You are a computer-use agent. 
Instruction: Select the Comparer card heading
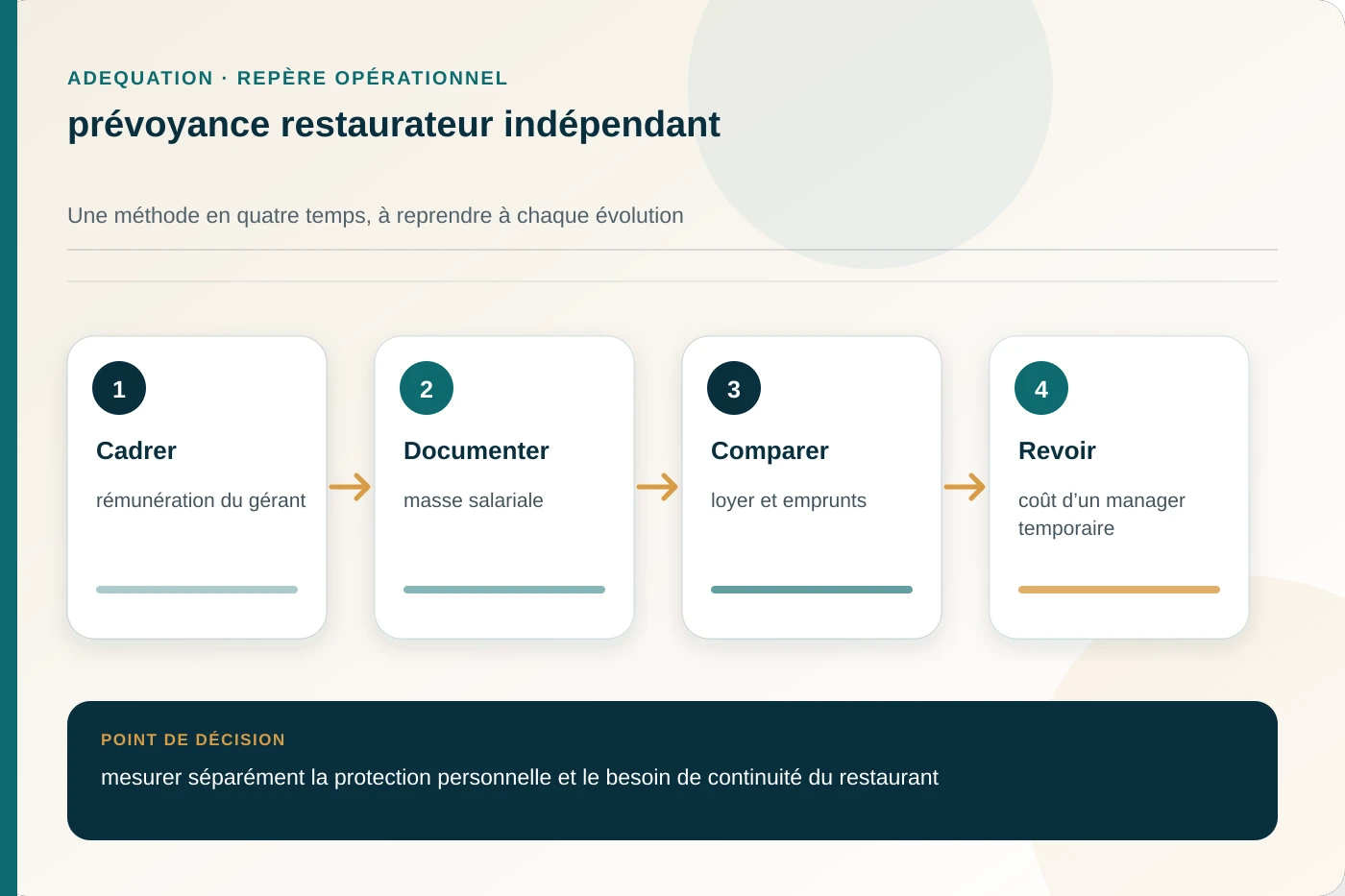(x=770, y=450)
